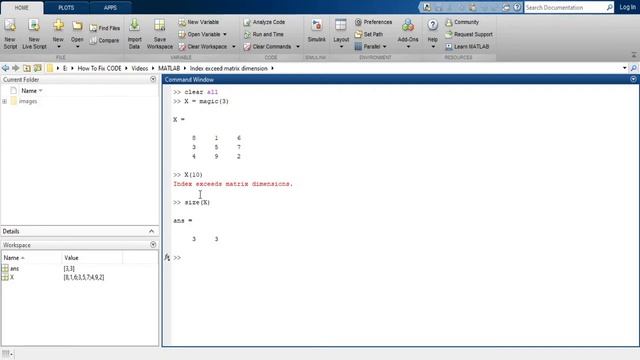640x360 pixels.
Task: Click the yellow plus New icon
Action: coord(58,25)
